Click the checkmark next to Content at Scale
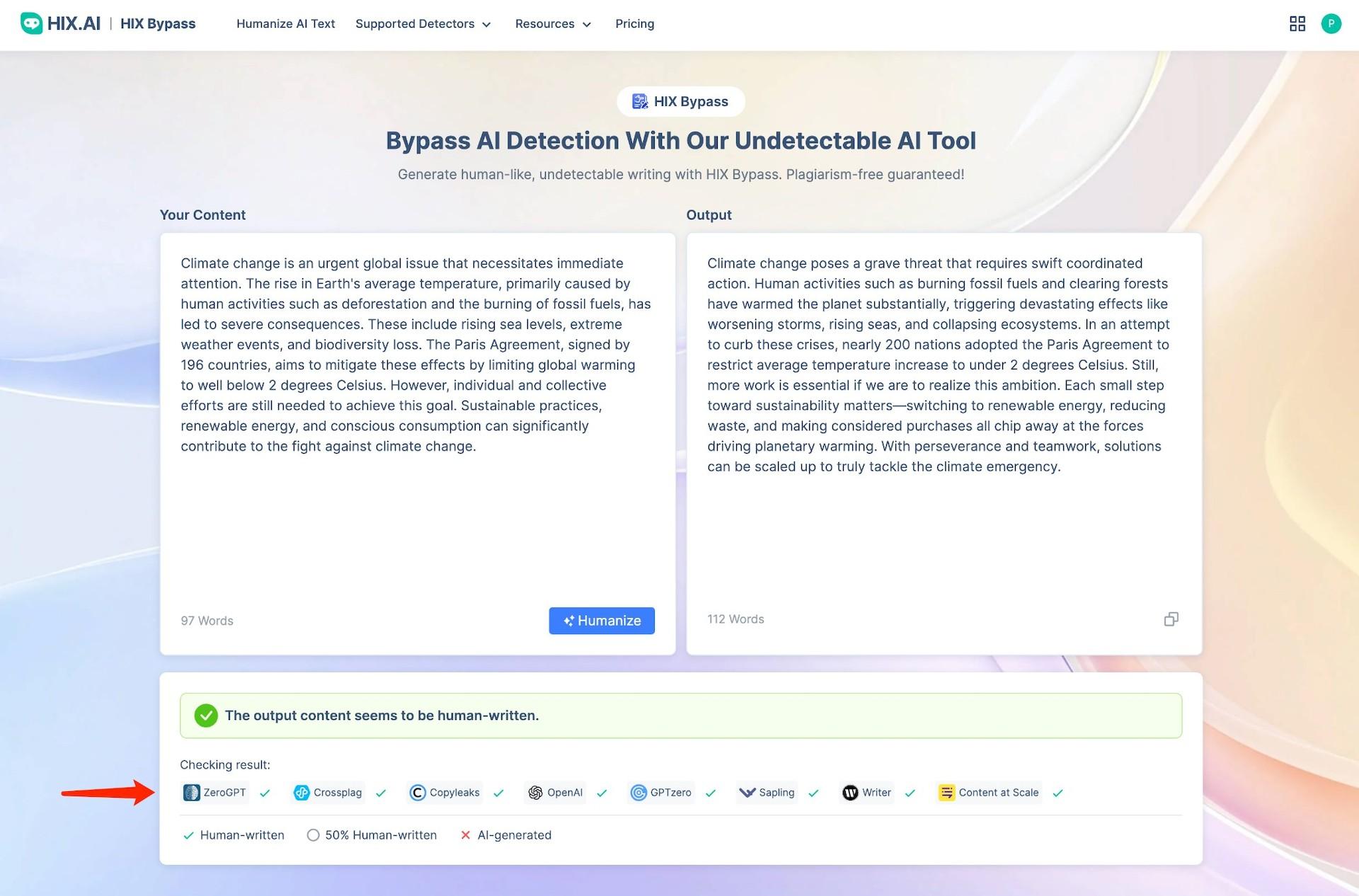The height and width of the screenshot is (896, 1359). pos(1057,793)
